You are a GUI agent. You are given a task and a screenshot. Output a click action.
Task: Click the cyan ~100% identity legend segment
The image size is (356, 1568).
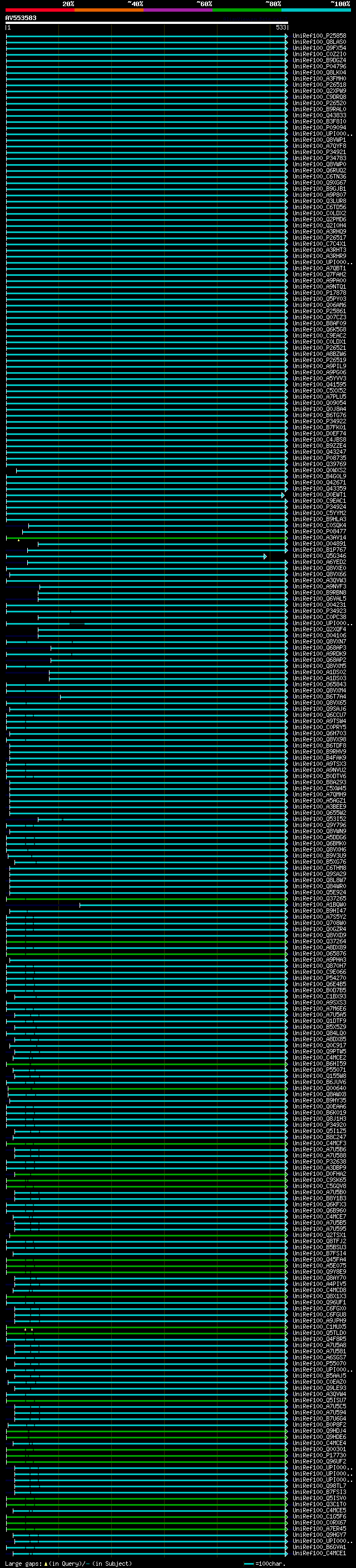(x=316, y=11)
